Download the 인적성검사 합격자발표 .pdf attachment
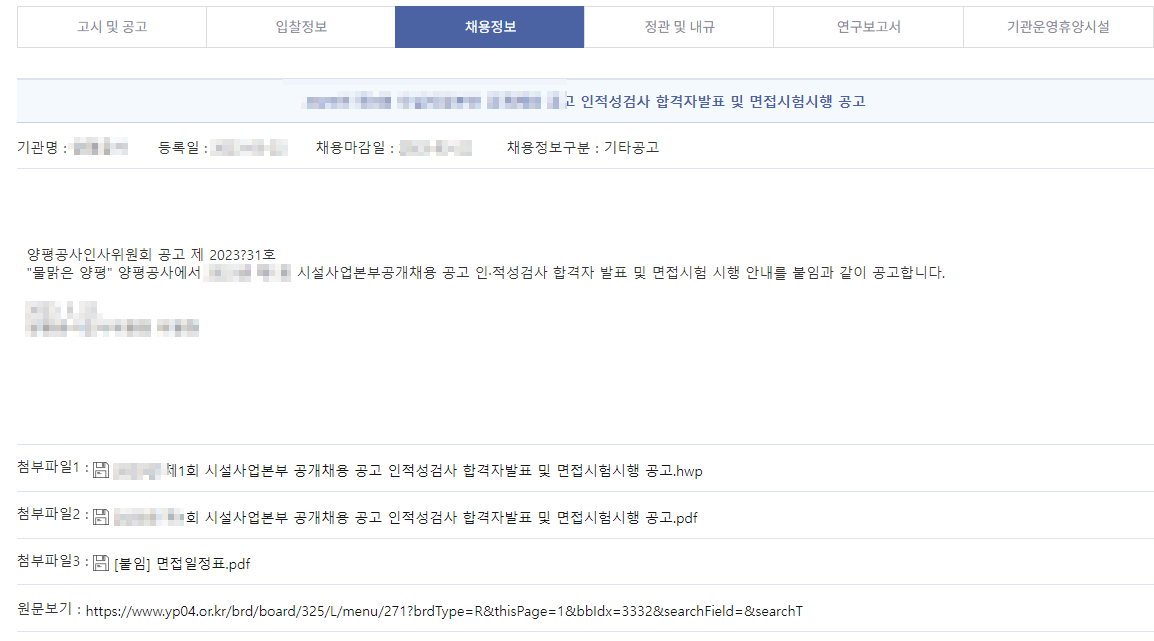 click(406, 517)
